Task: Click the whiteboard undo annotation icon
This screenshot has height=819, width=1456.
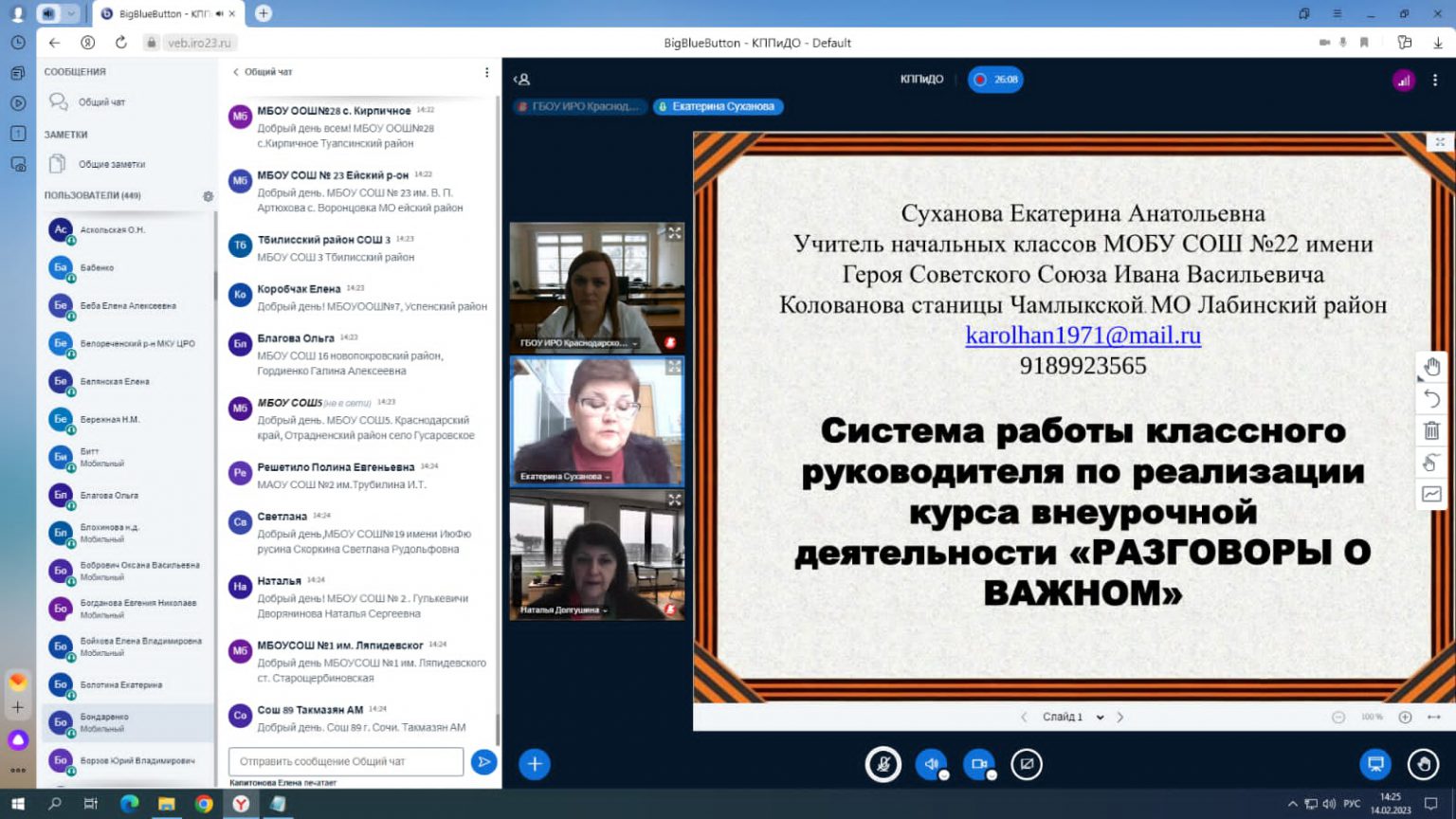Action: (x=1431, y=399)
